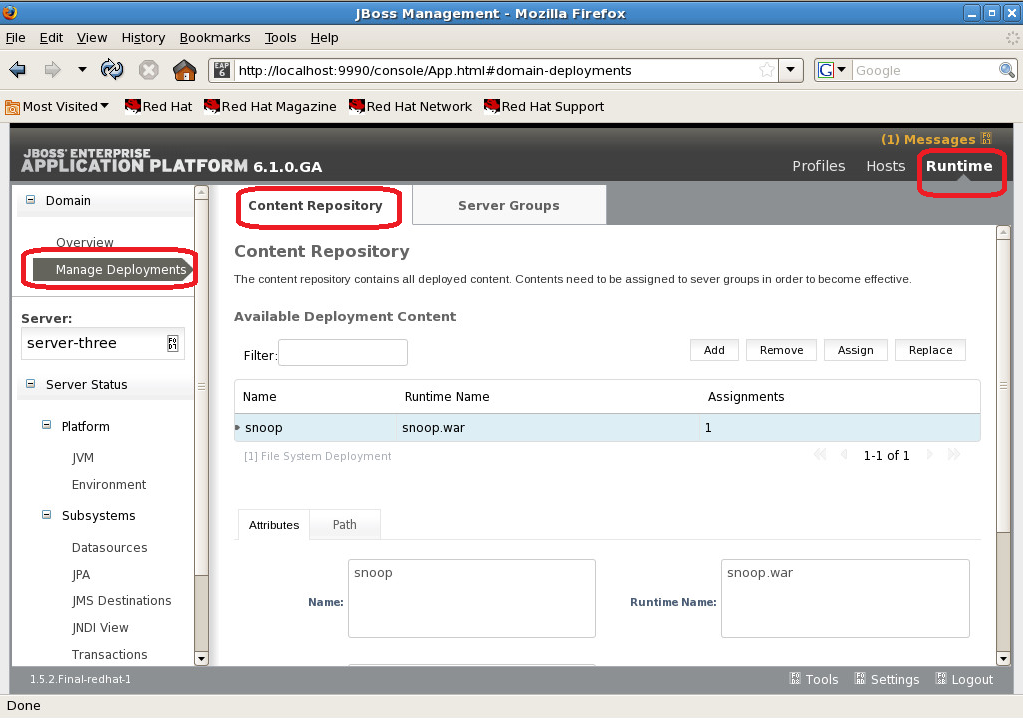This screenshot has height=718, width=1023.
Task: Open the History menu
Action: tap(143, 38)
